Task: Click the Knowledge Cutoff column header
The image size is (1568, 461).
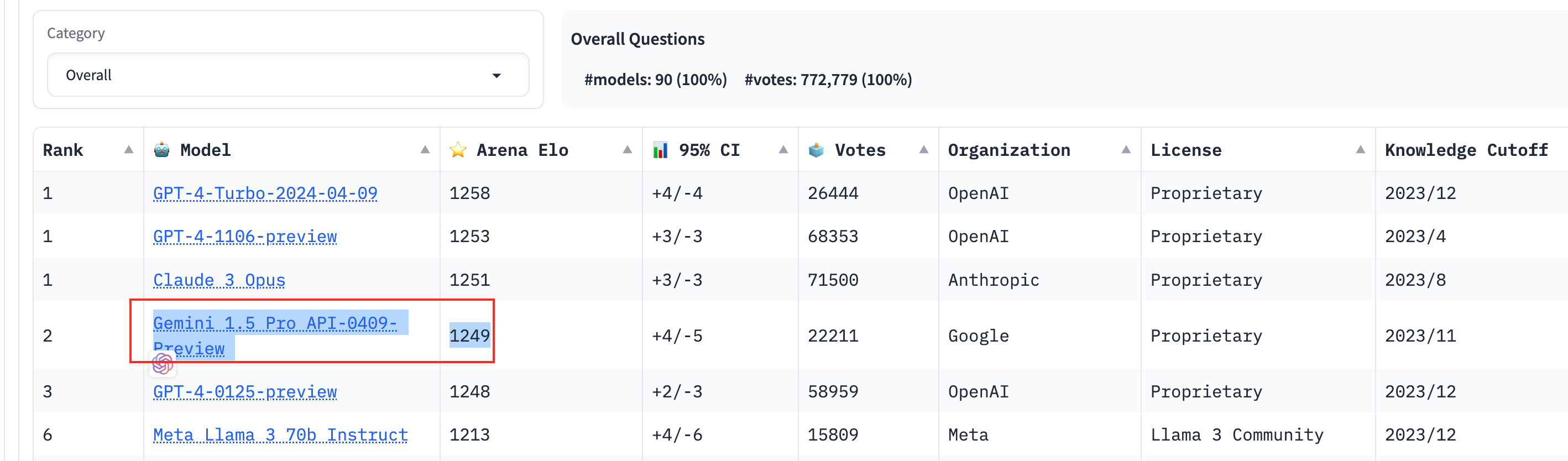Action: click(x=1466, y=150)
